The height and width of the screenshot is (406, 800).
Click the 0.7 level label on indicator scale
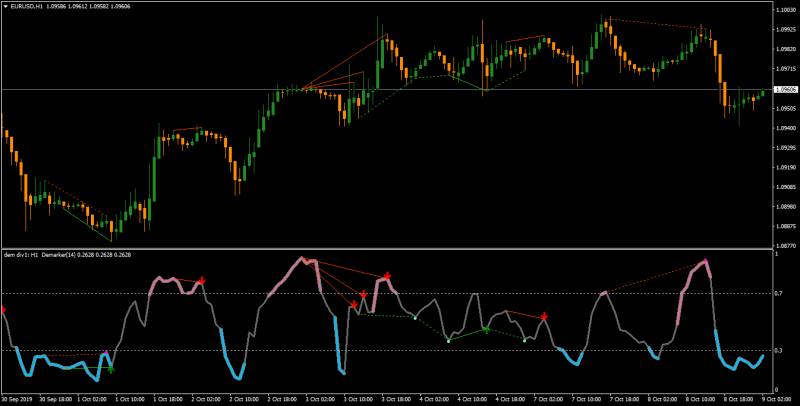[x=779, y=293]
